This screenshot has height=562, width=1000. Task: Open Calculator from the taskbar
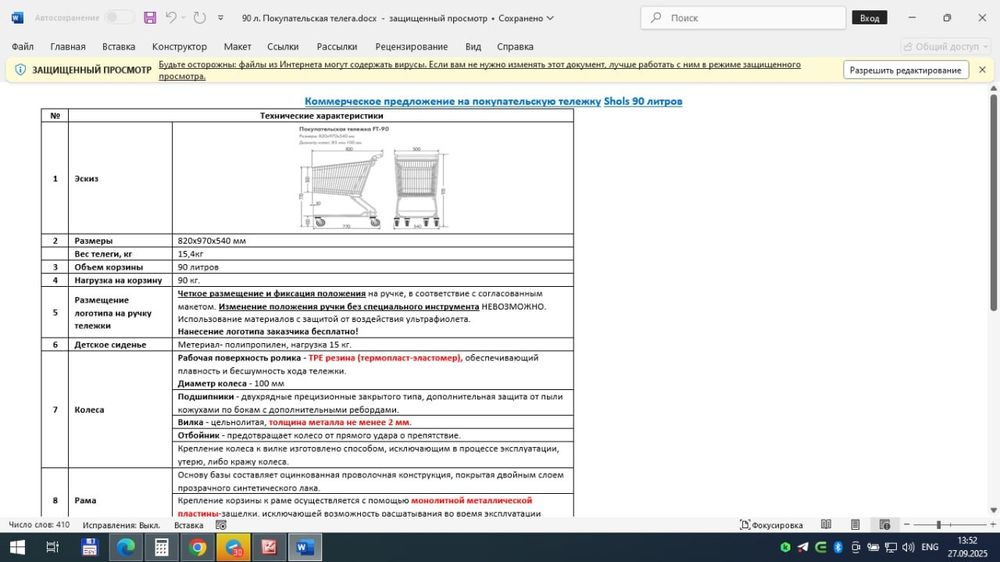pos(161,547)
